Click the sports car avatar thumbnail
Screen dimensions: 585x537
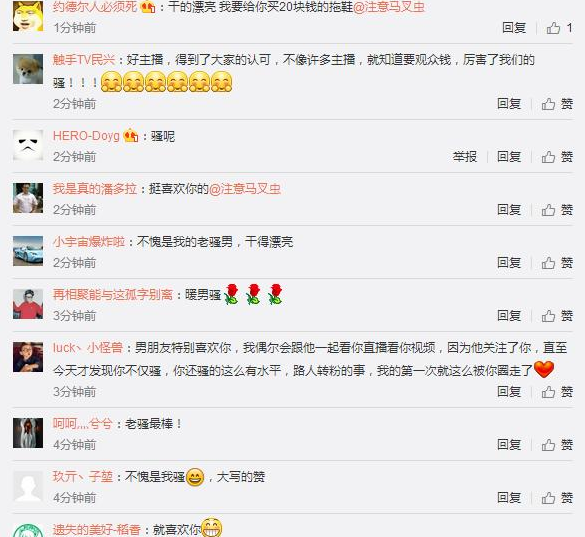coord(28,251)
